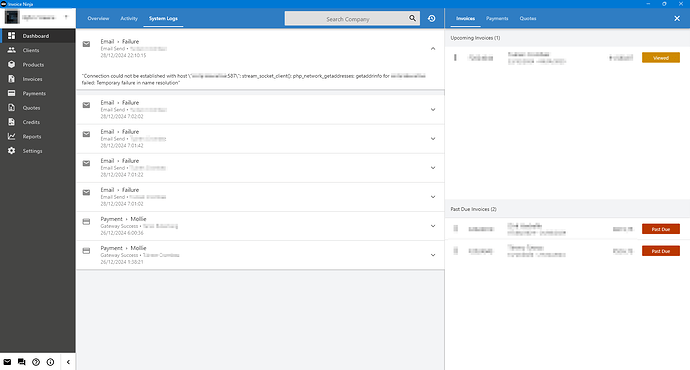Open the history clock icon
The image size is (690, 370).
(432, 18)
